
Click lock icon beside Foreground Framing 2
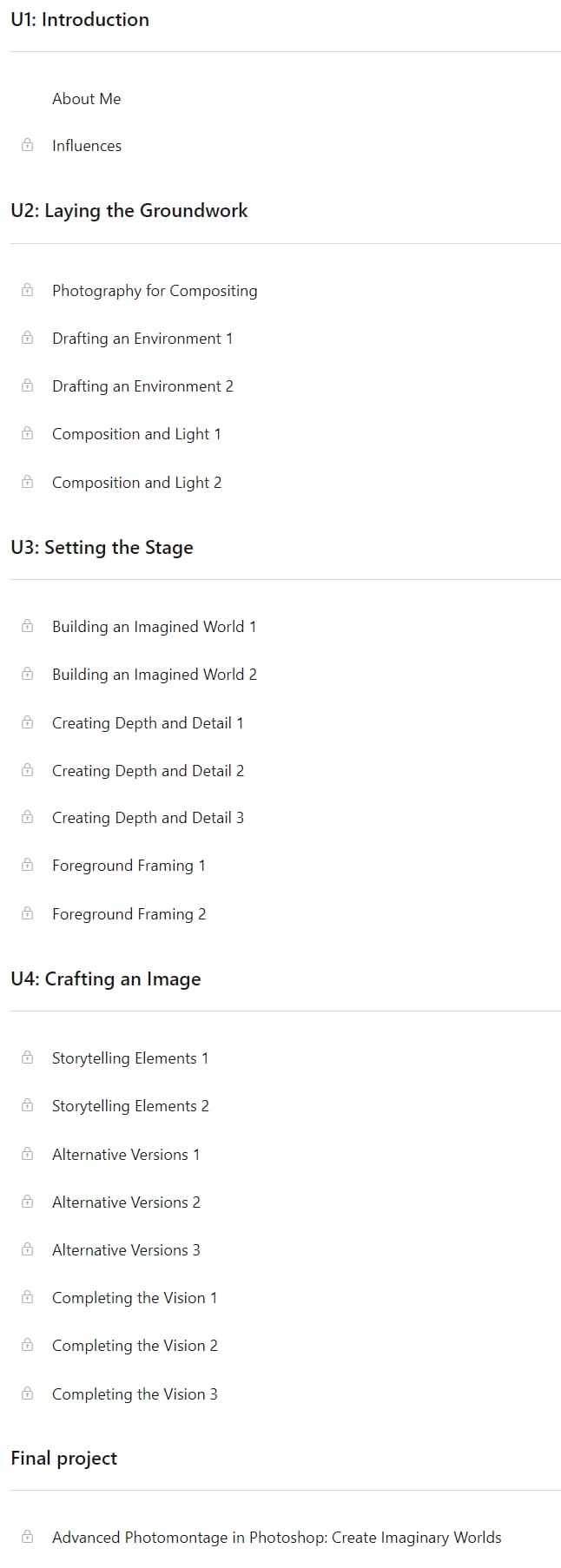click(x=27, y=913)
